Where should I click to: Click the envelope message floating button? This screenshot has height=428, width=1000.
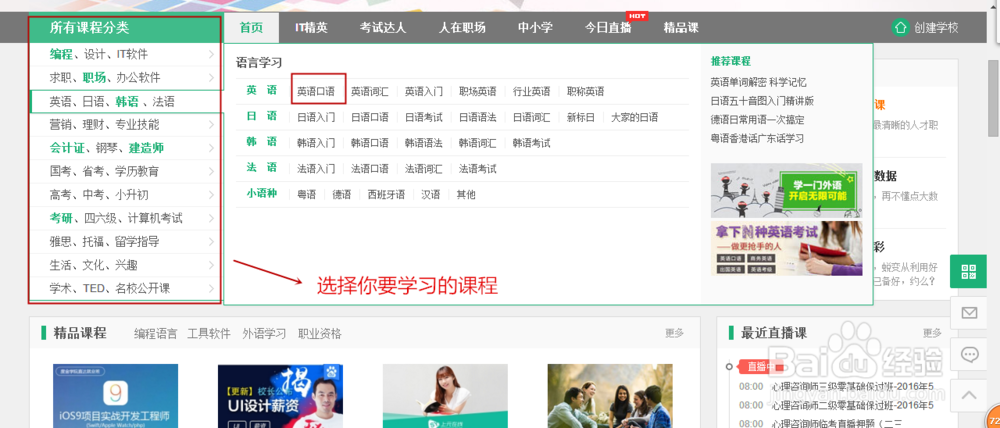[969, 313]
